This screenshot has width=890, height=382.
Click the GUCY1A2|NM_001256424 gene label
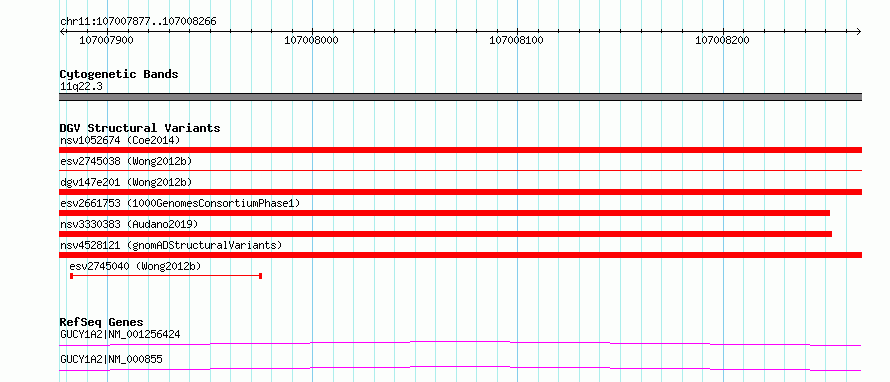click(x=120, y=334)
